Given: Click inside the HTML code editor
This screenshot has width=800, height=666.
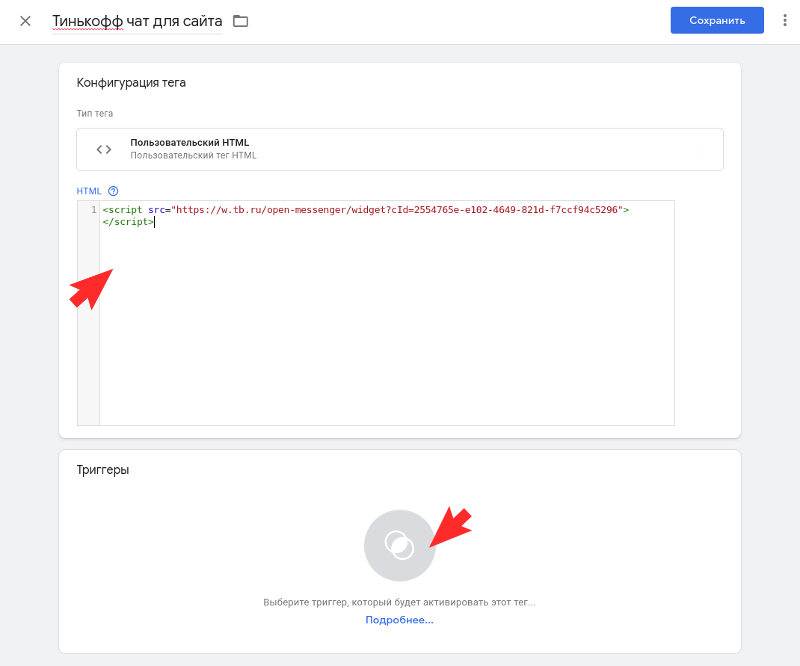Looking at the screenshot, I should pyautogui.click(x=387, y=312).
